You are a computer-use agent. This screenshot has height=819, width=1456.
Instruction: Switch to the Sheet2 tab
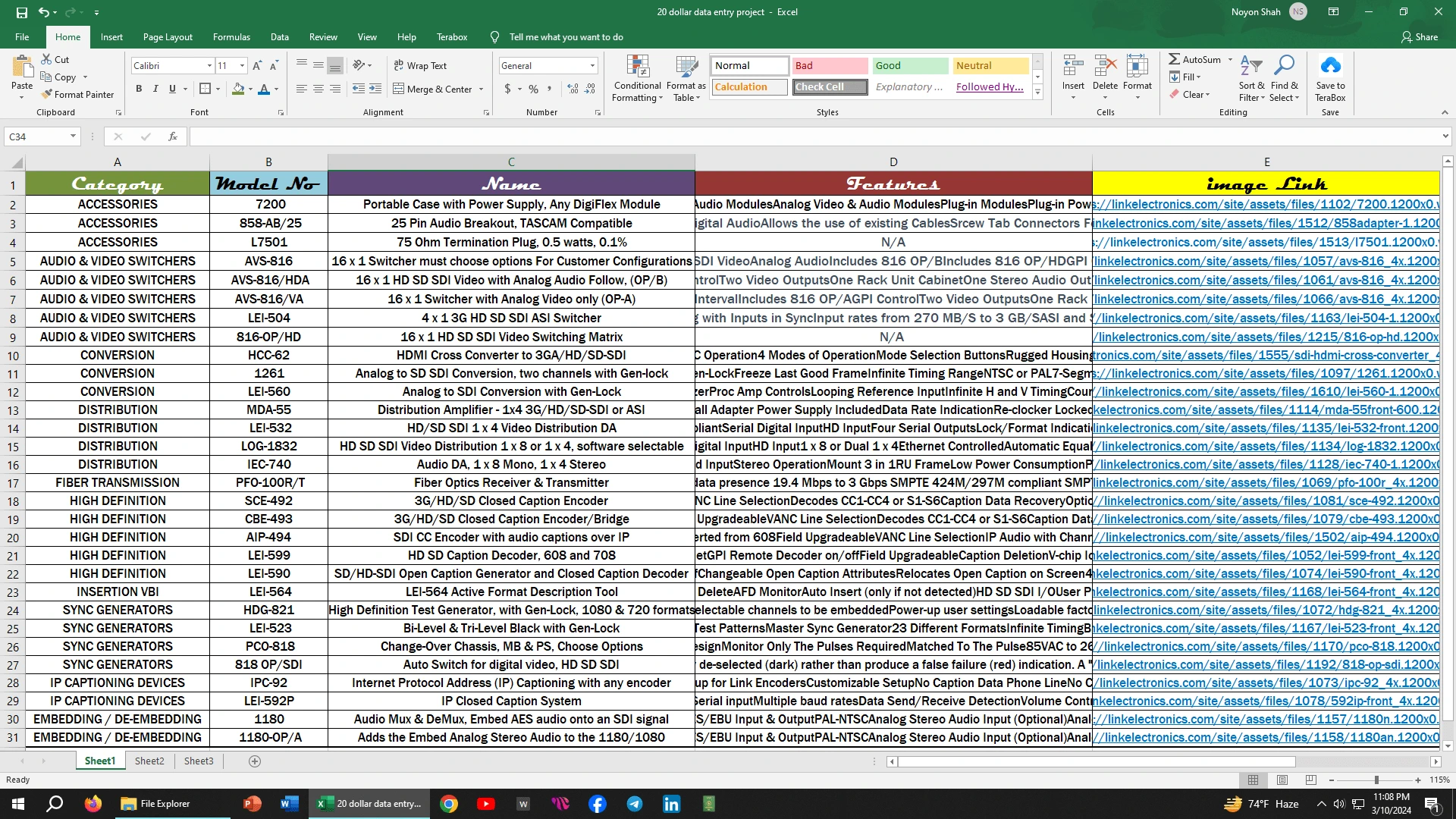click(x=149, y=761)
